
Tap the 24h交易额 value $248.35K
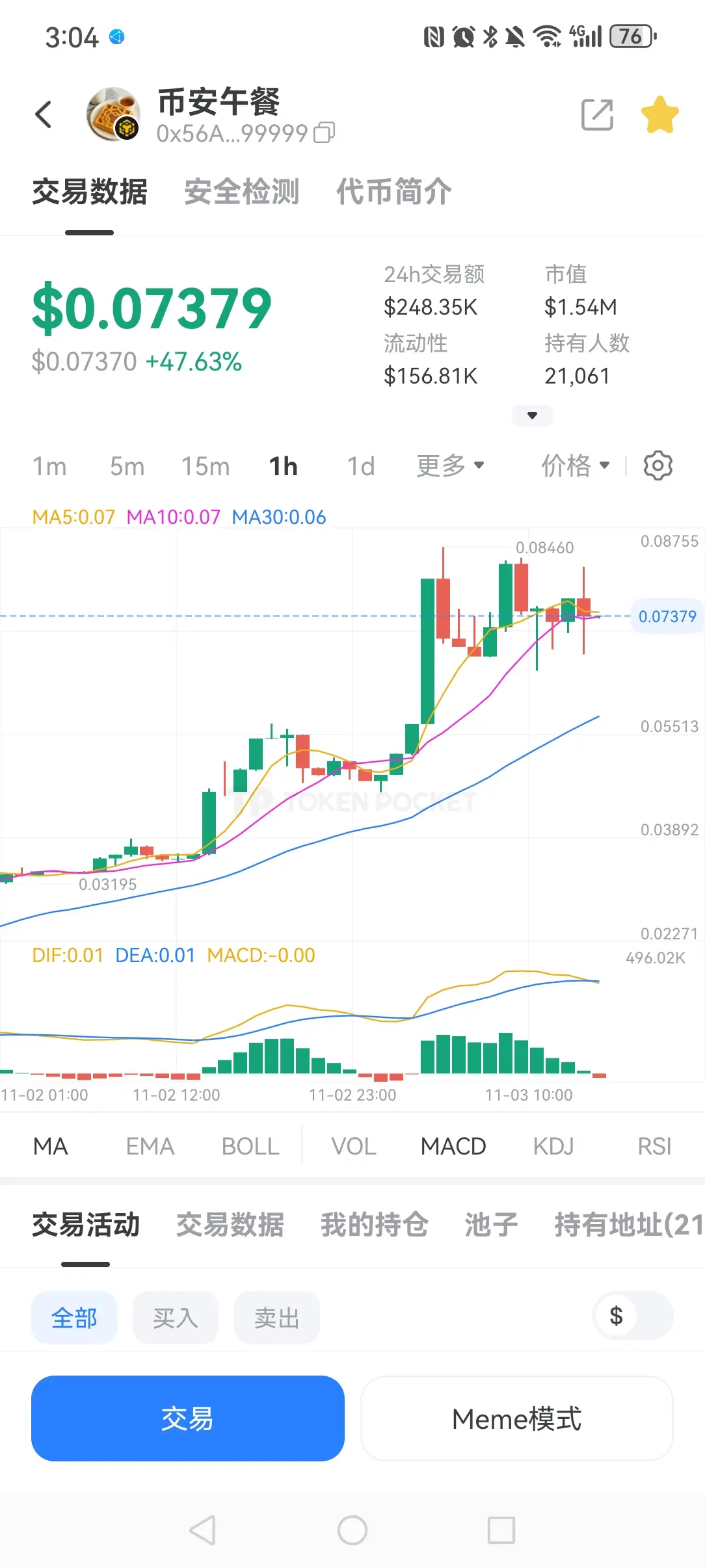tap(431, 307)
